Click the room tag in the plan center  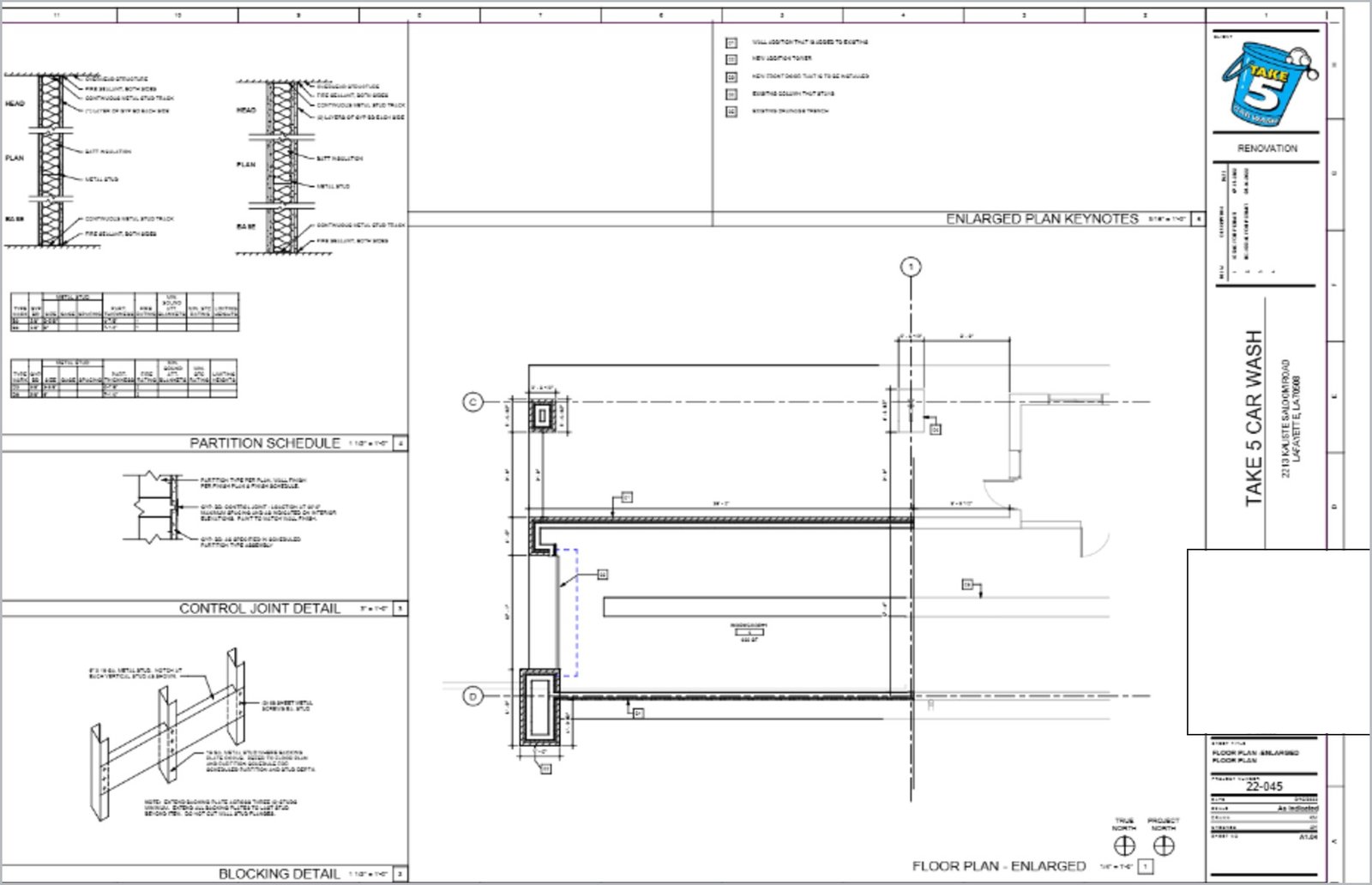(749, 632)
